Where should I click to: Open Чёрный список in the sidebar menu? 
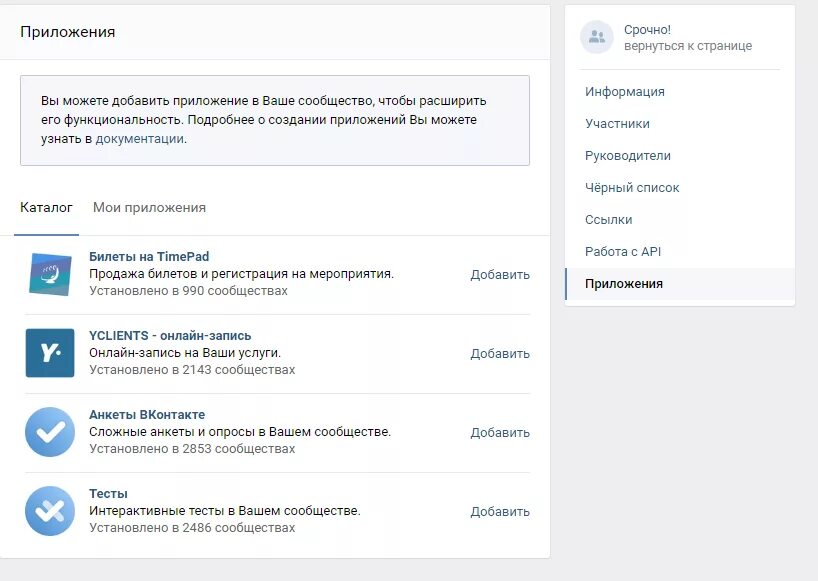coord(632,188)
